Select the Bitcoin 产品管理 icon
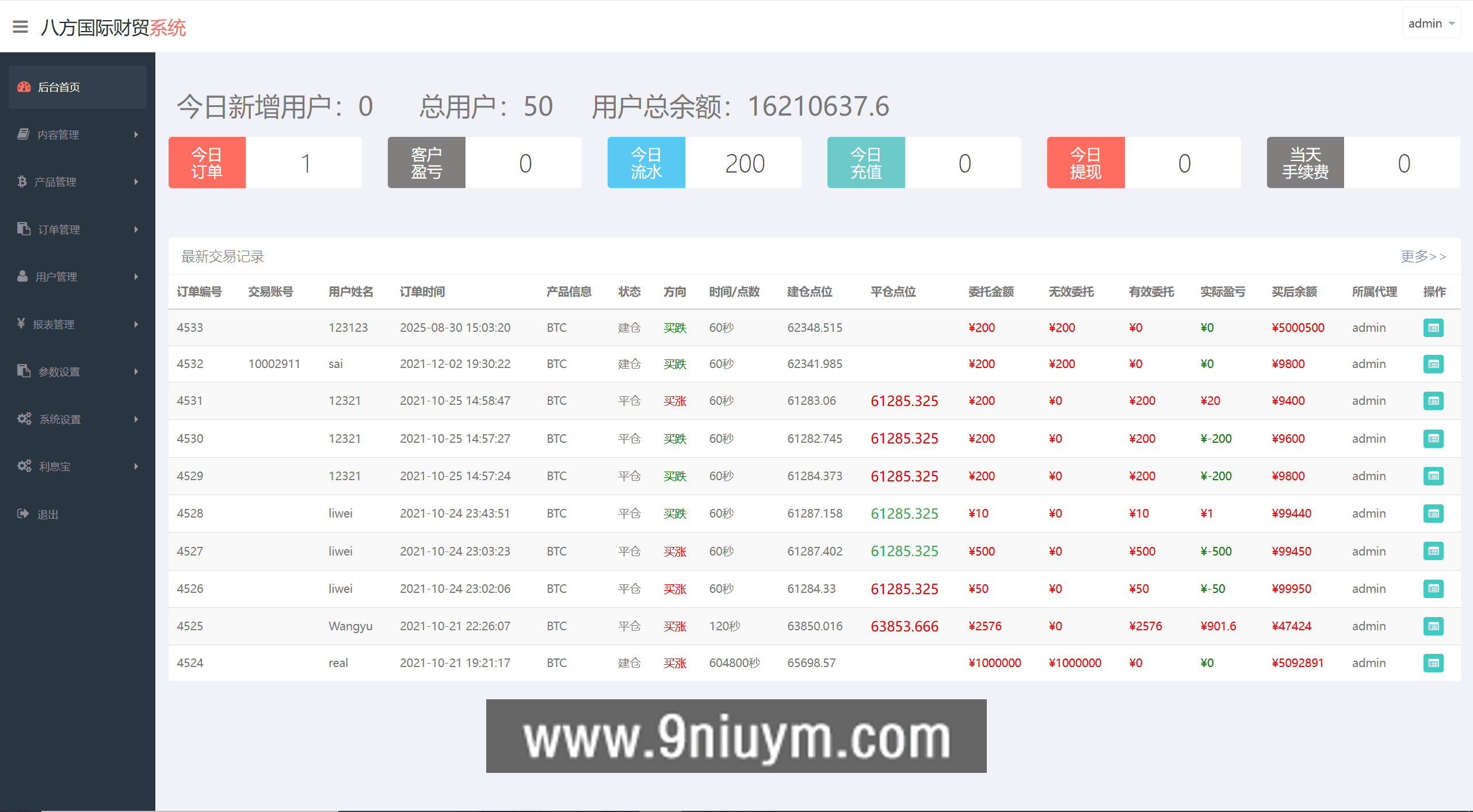The height and width of the screenshot is (812, 1473). click(x=23, y=181)
